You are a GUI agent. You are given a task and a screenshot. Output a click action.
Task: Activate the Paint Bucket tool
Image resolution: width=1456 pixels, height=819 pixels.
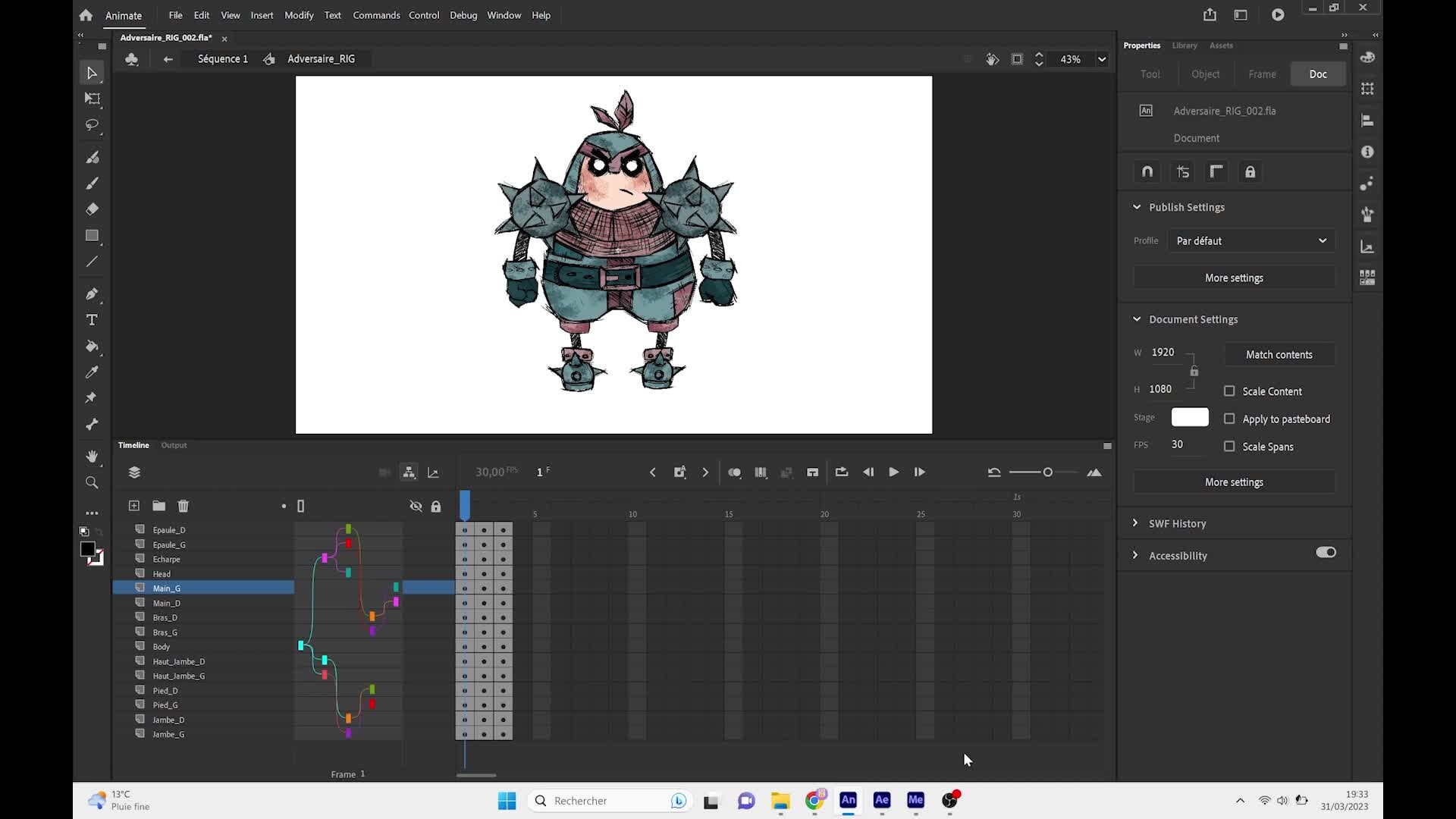point(92,347)
